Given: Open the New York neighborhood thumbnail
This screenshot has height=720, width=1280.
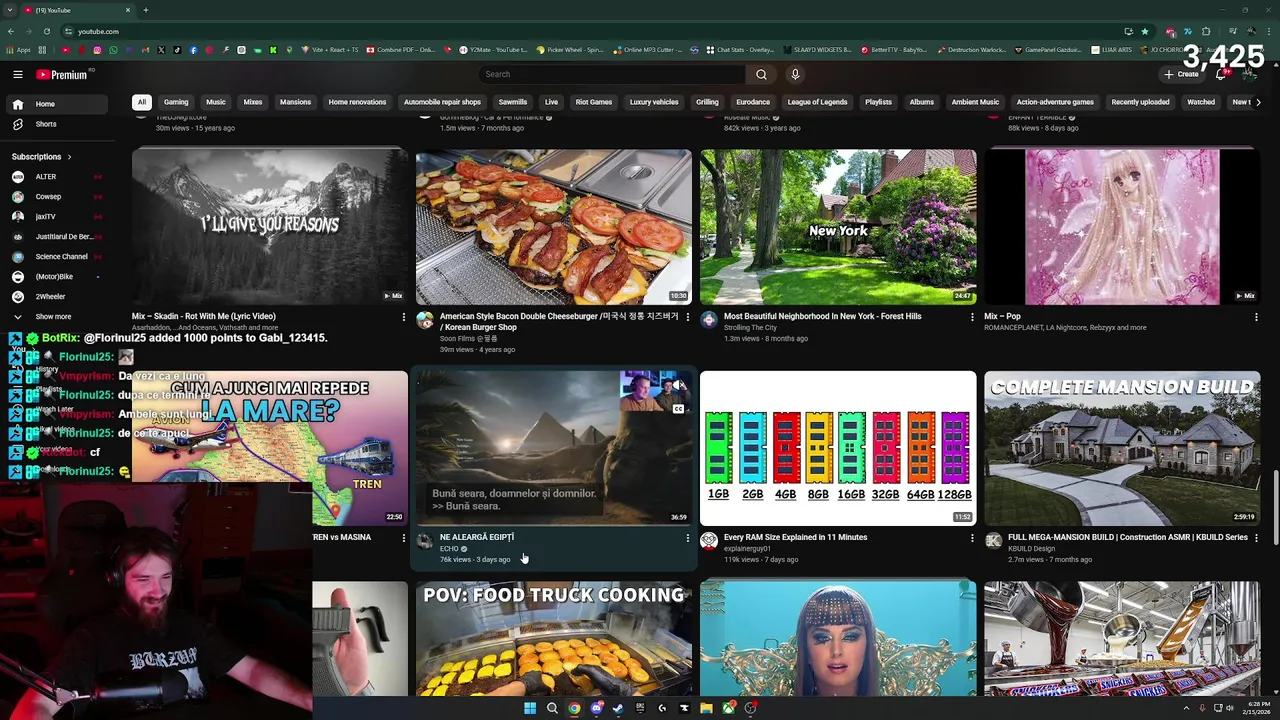Looking at the screenshot, I should pyautogui.click(x=838, y=227).
